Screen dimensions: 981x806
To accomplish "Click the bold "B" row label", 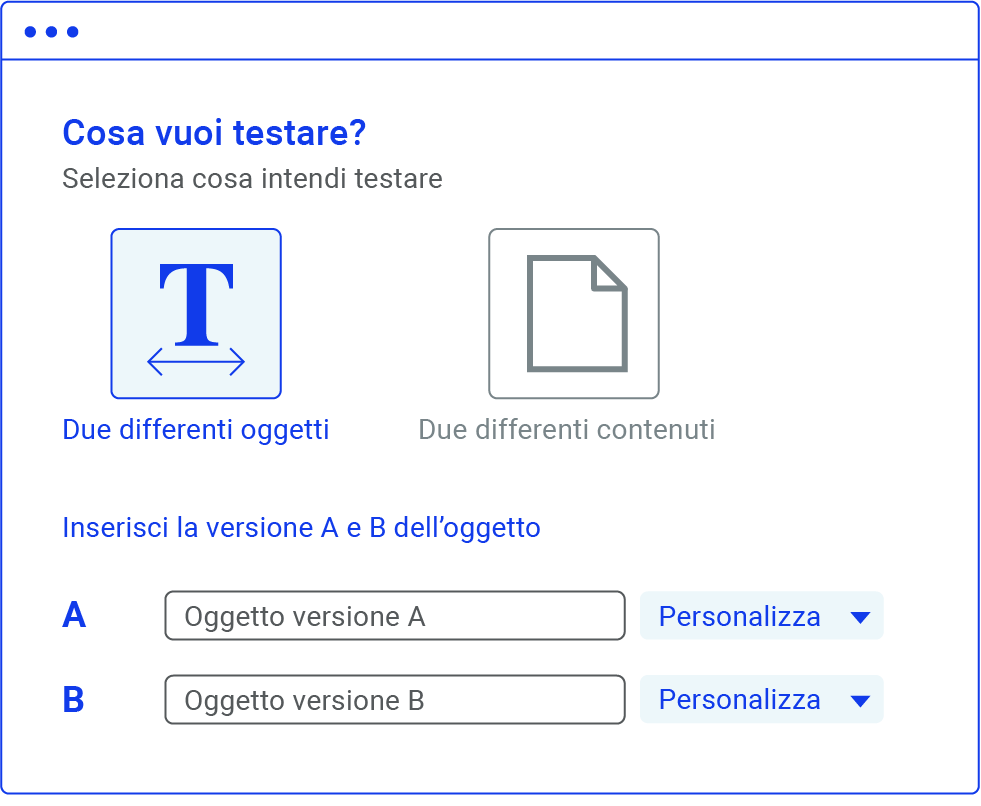I will (x=74, y=700).
